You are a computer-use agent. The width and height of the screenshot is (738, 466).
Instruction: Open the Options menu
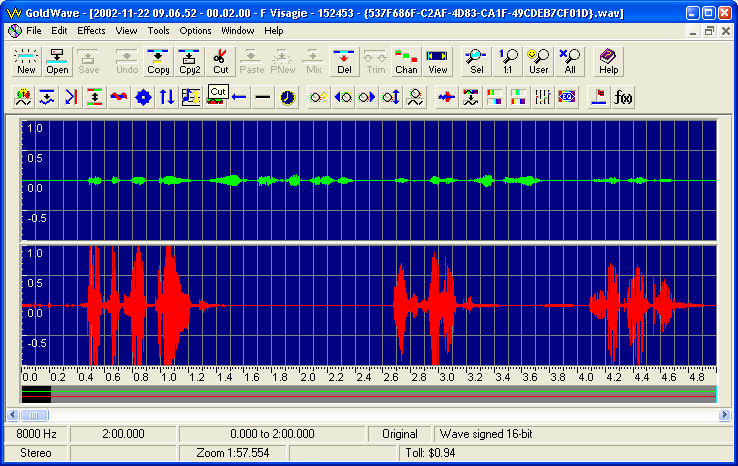coord(195,31)
